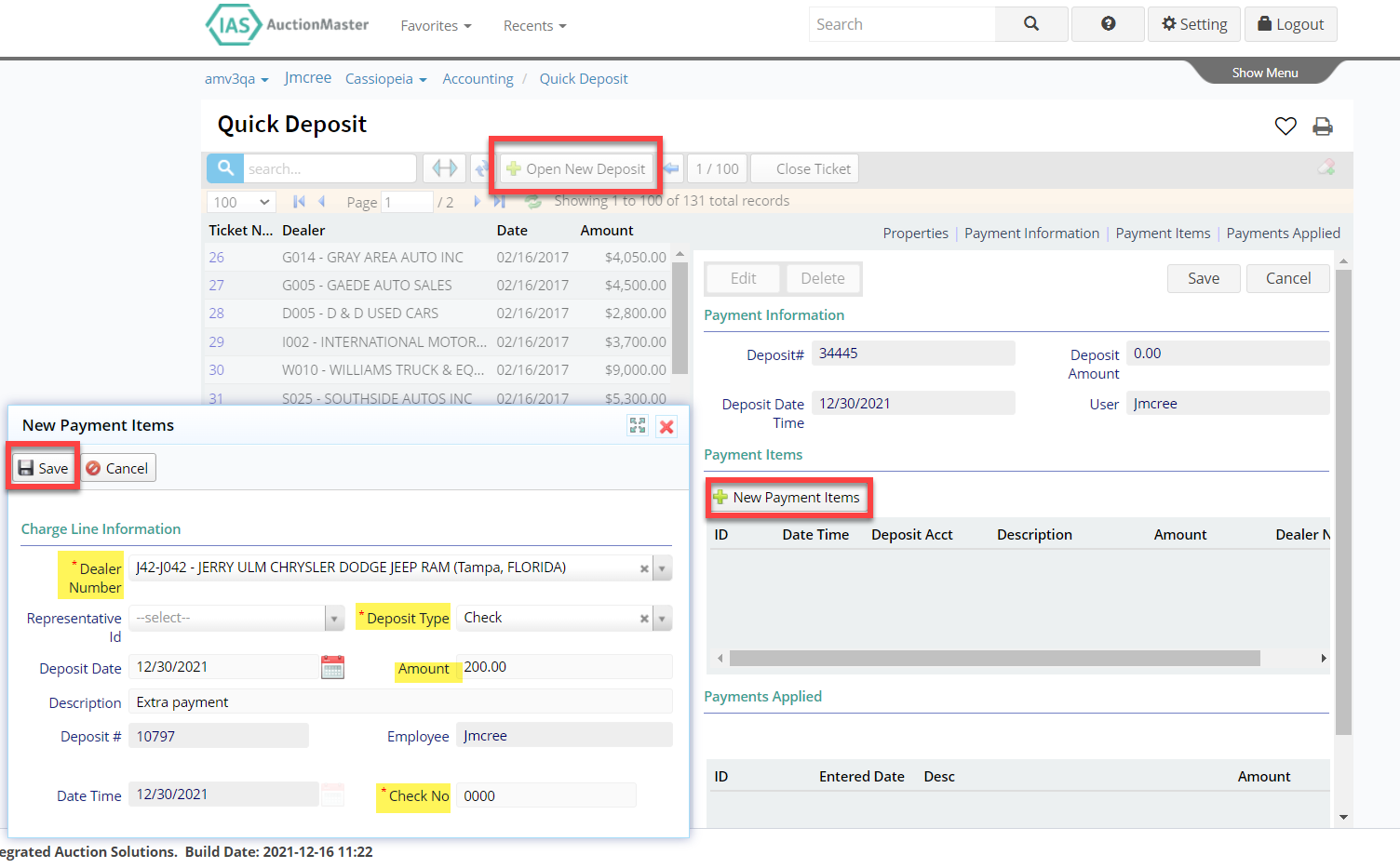Click Show Menu tab at top right
Viewport: 1400px width, 868px height.
tap(1265, 73)
